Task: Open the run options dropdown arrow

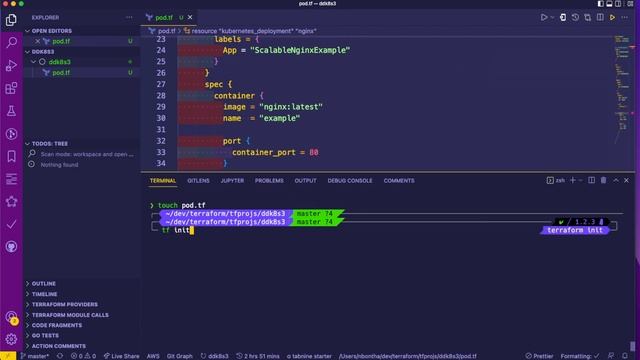Action: click(552, 18)
